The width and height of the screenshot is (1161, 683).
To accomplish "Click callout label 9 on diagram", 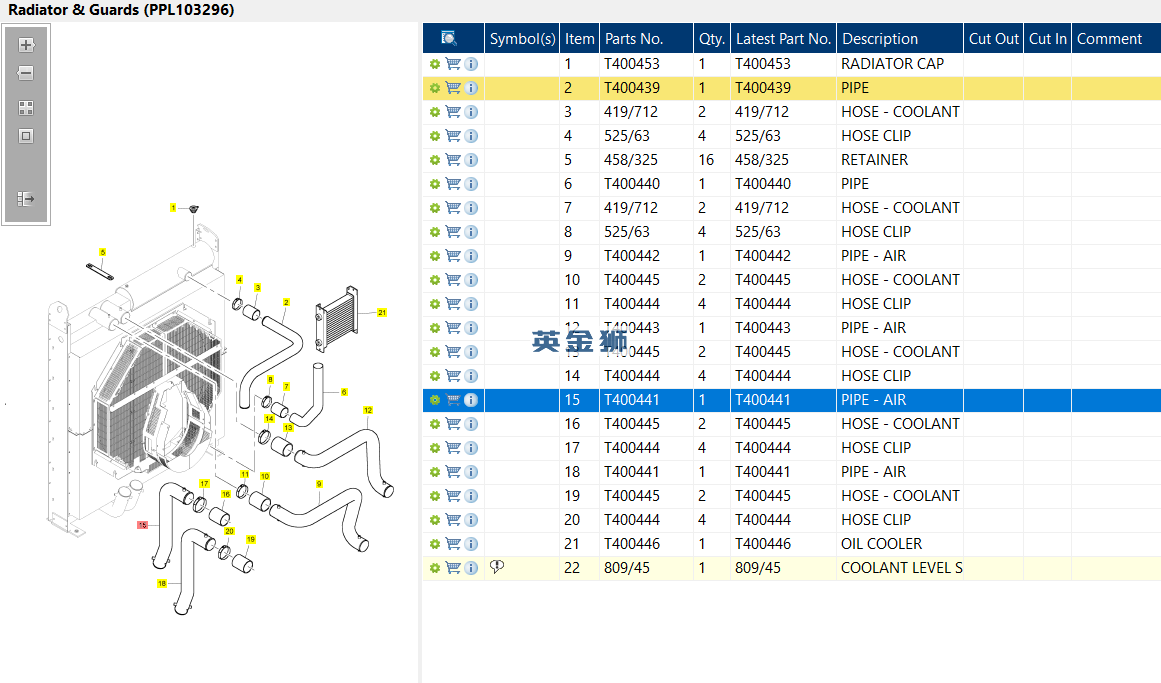I will 319,484.
